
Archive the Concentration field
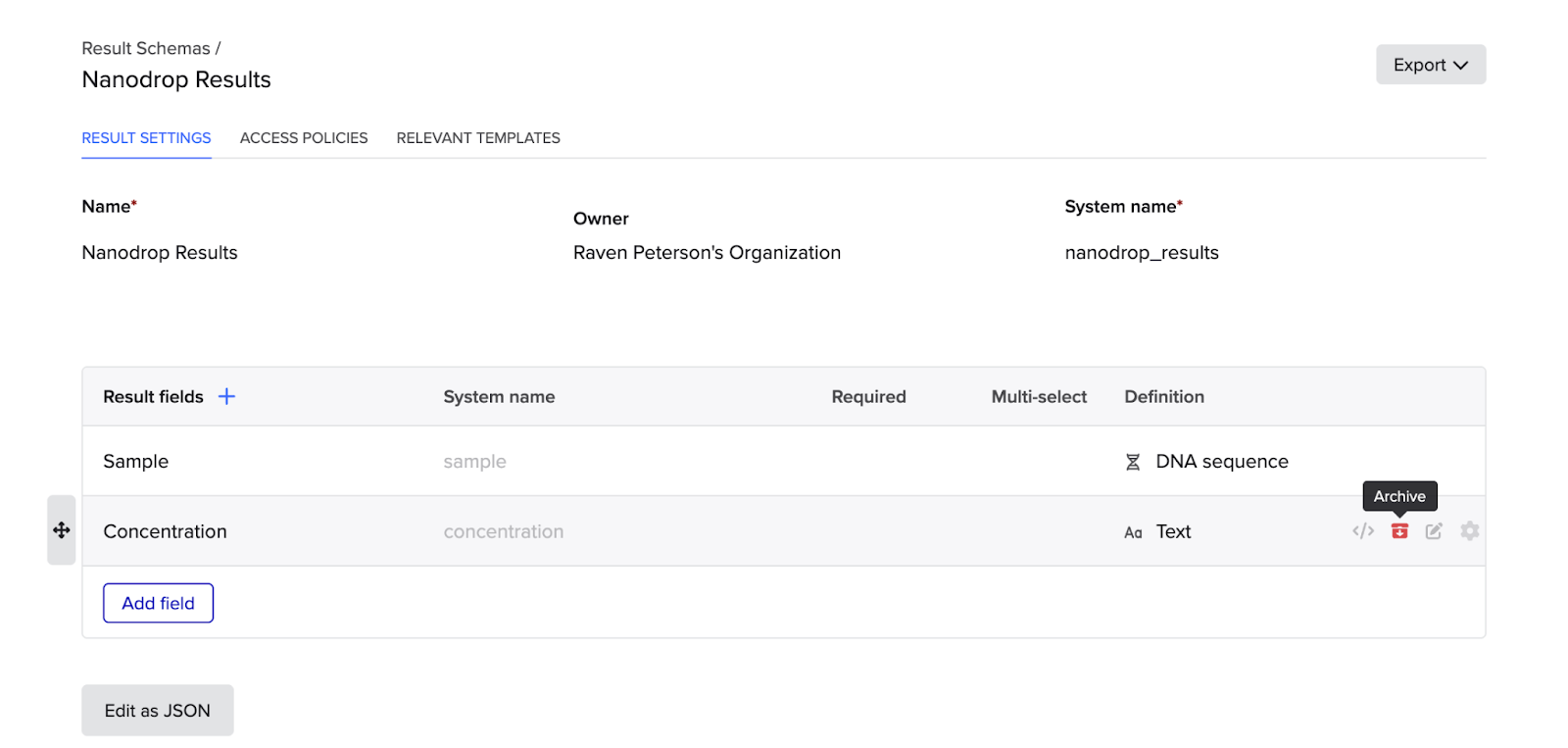(1399, 531)
